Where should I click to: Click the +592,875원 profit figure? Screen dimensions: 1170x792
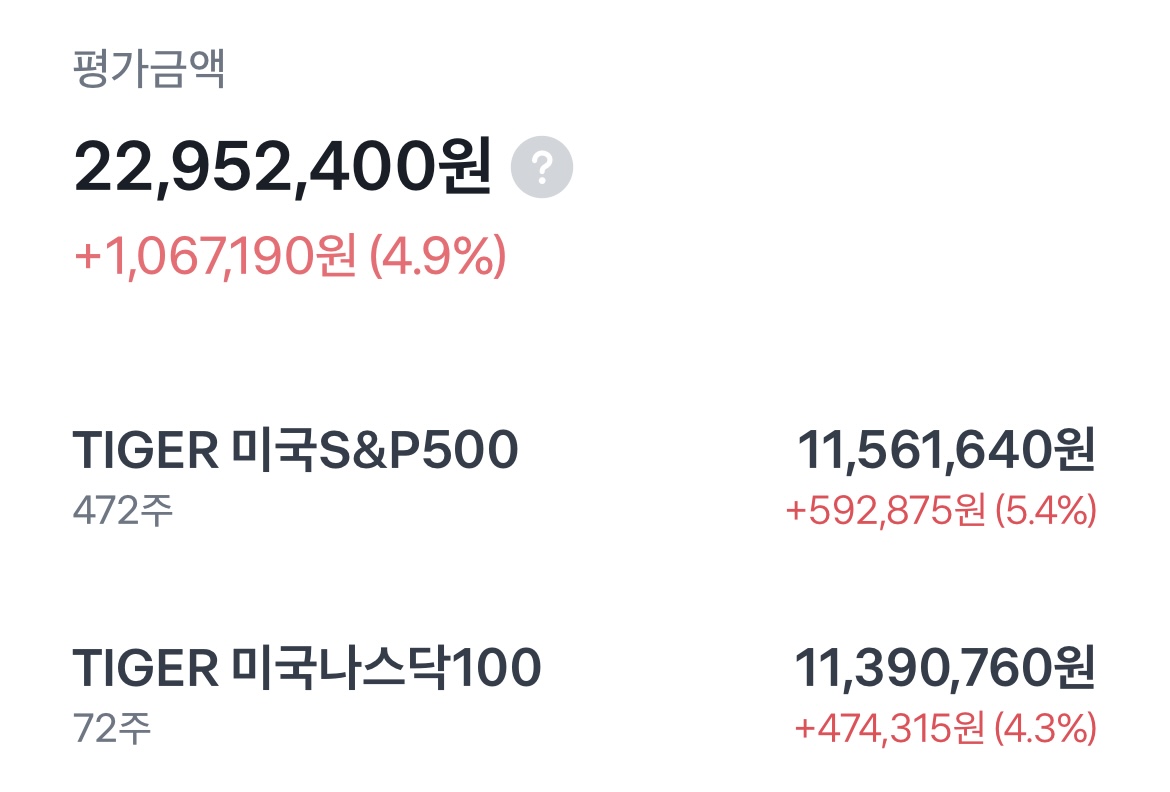tap(885, 511)
